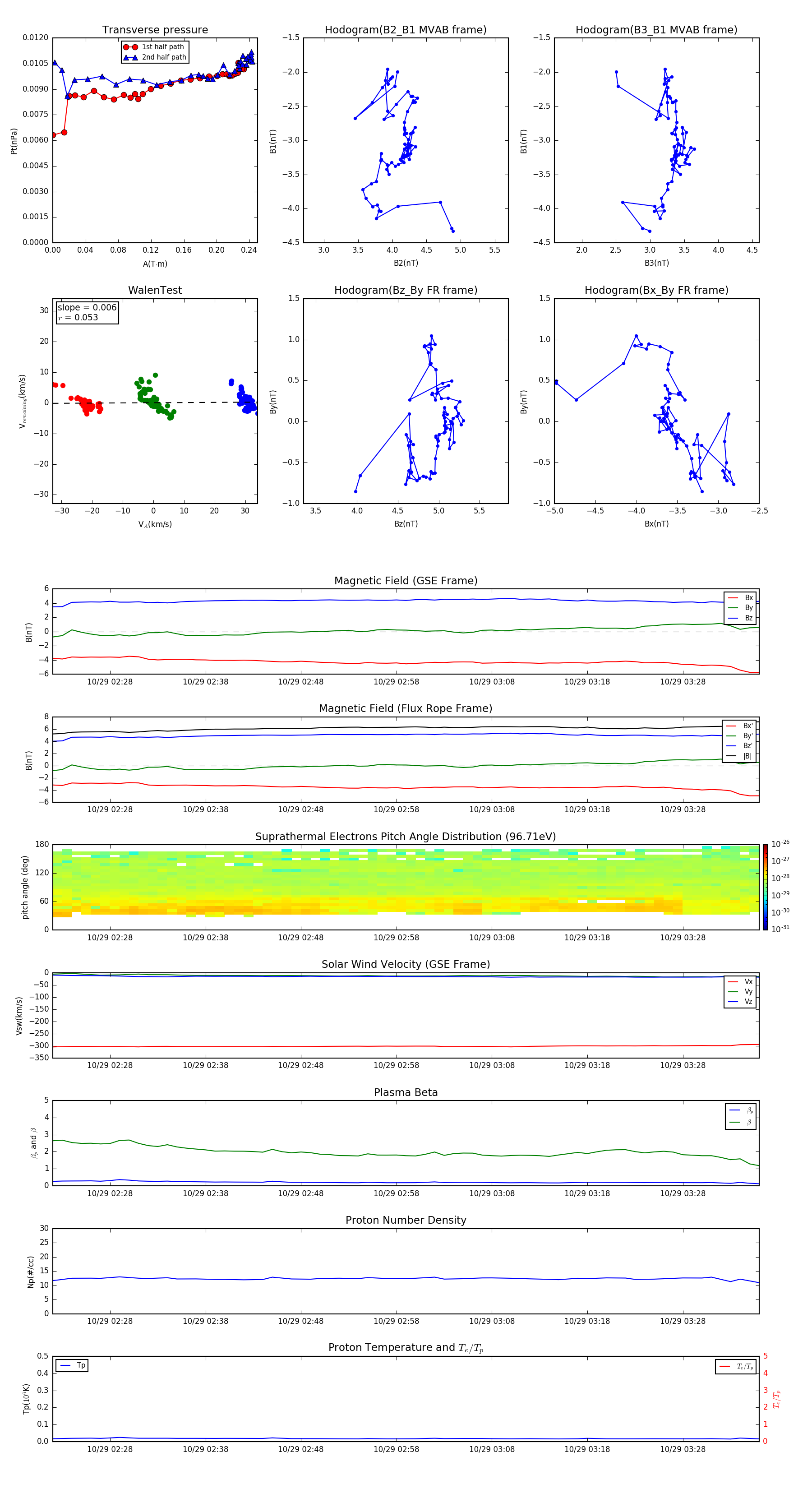Click the "Hodogram(Bz_By FR frame)" title
This screenshot has width=812, height=1489.
pos(406,290)
